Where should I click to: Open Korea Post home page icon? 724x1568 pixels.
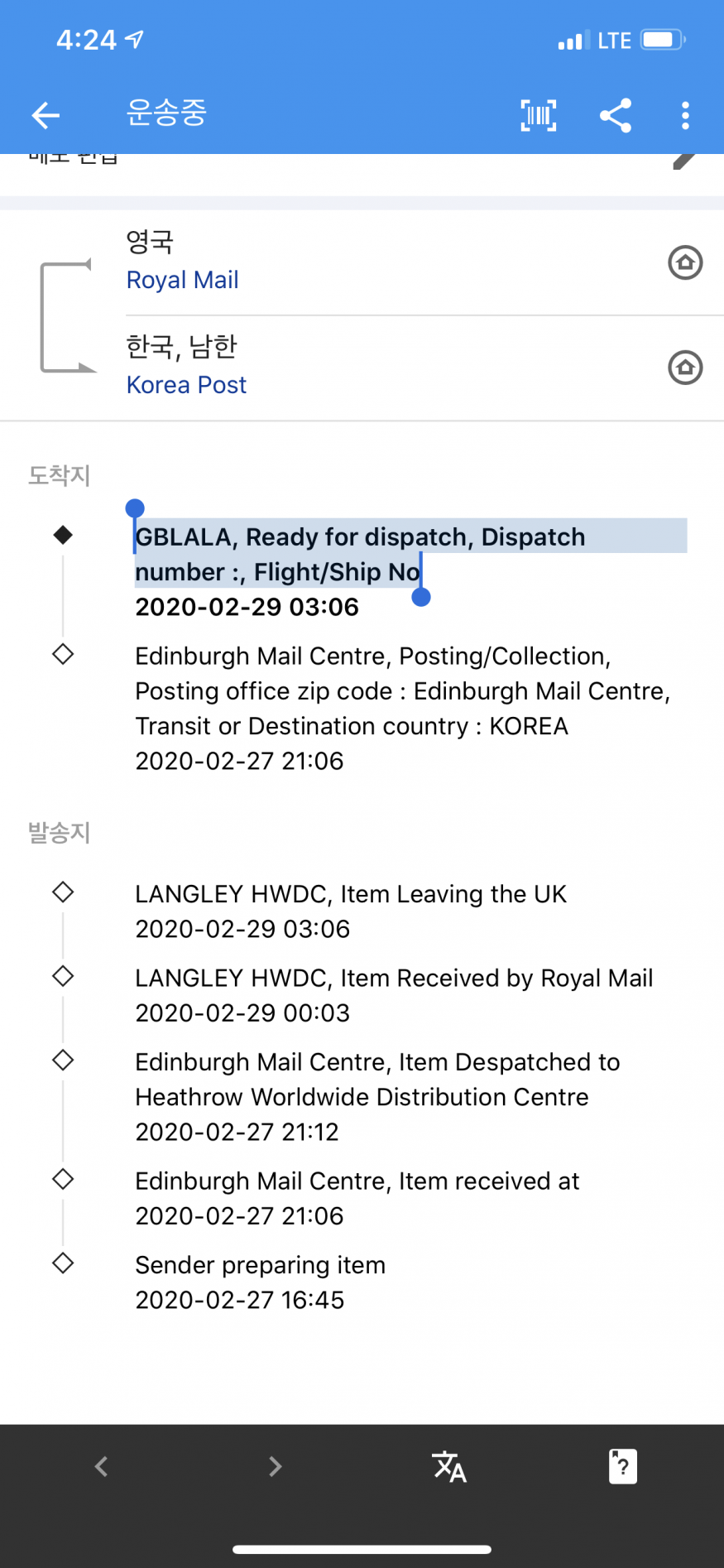click(x=685, y=368)
